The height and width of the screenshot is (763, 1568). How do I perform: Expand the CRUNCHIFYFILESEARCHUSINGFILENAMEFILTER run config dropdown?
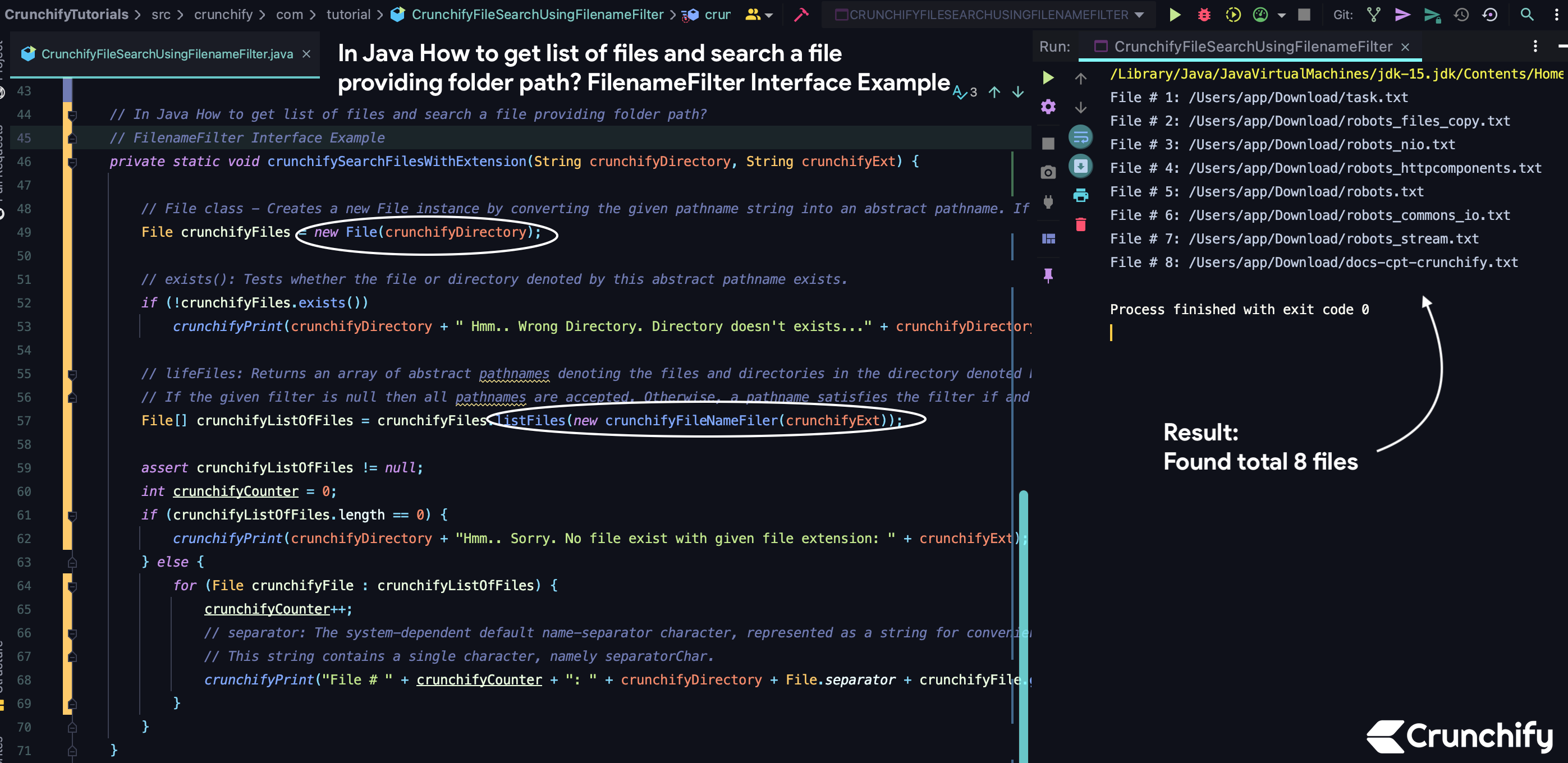click(x=1148, y=14)
